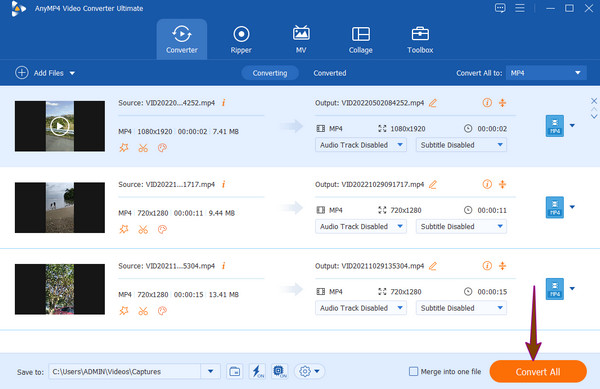Click the Add Files button

[x=39, y=73]
